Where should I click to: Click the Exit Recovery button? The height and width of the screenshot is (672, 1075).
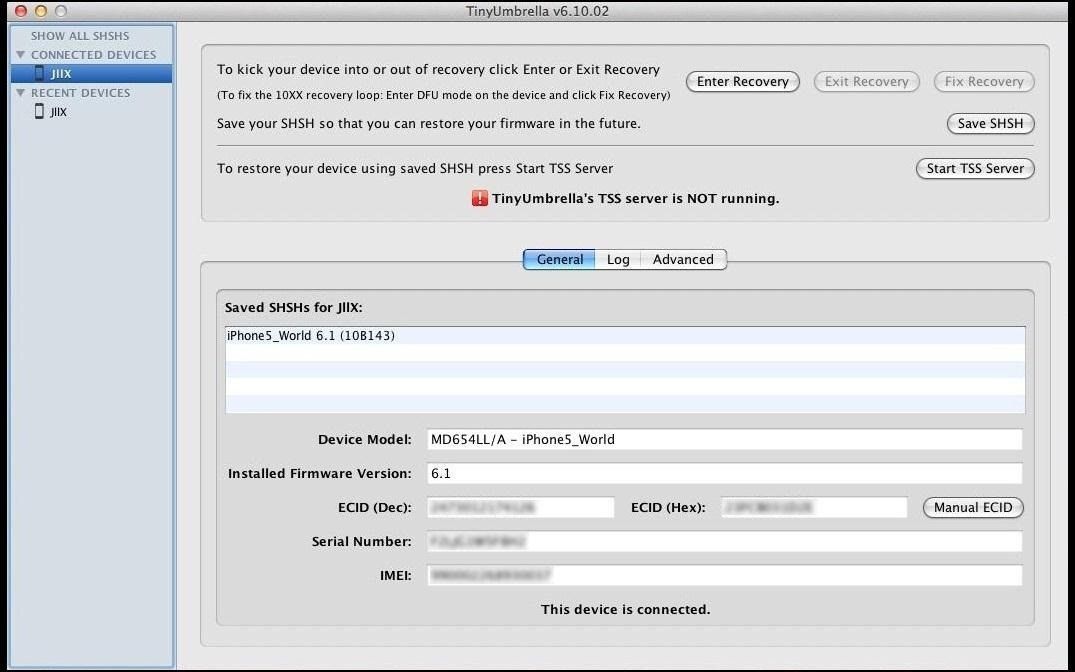pyautogui.click(x=866, y=81)
